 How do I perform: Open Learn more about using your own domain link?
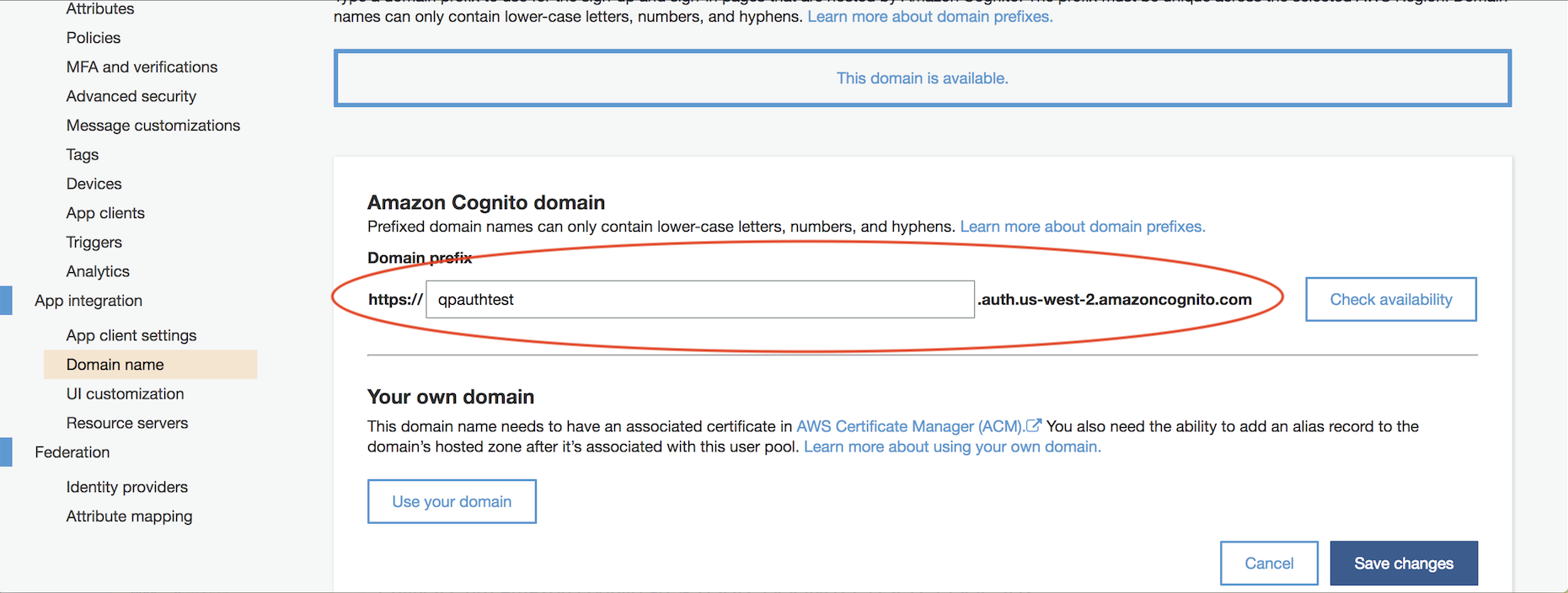coord(952,446)
